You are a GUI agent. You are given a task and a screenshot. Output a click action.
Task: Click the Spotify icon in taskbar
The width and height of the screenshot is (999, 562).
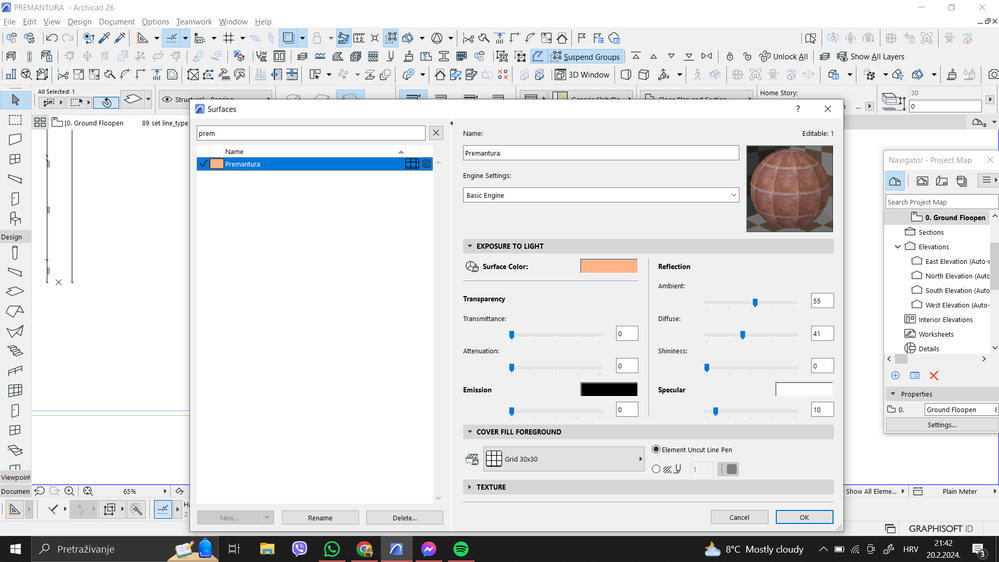pos(461,549)
